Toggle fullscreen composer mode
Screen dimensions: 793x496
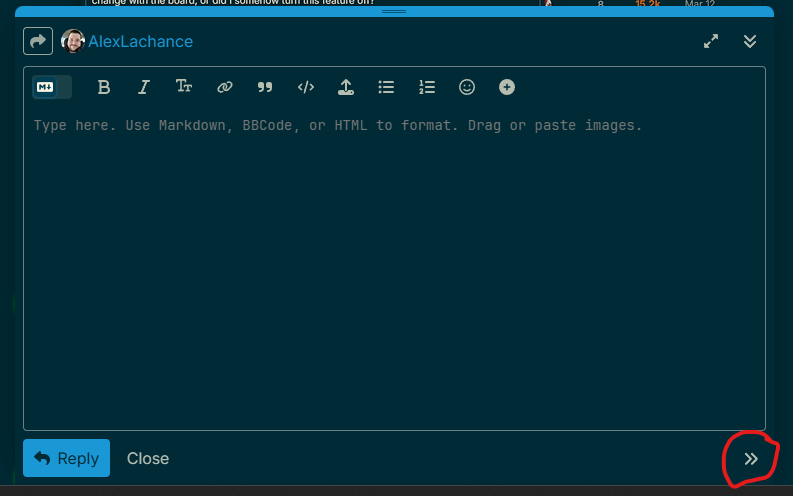click(711, 41)
